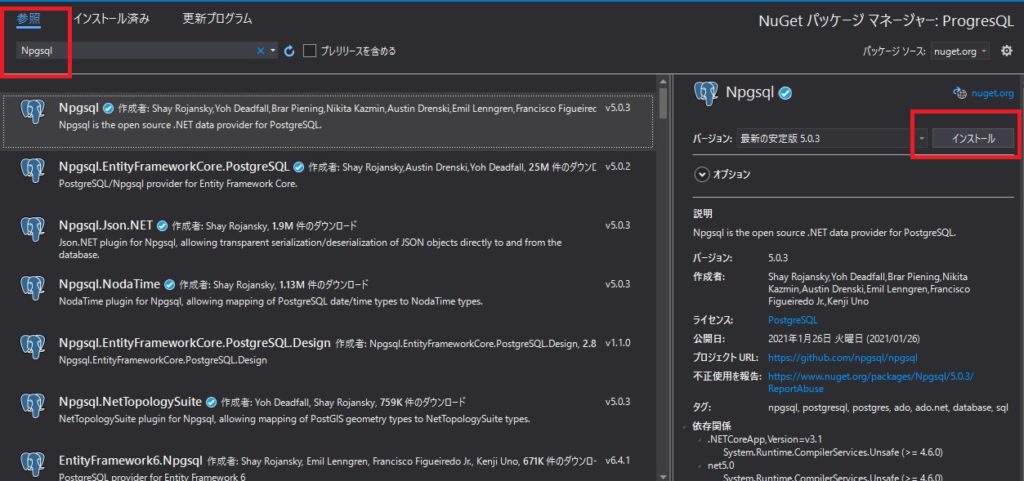Toggle プレリリースを含める checkbox
The image size is (1024, 481).
pos(310,51)
